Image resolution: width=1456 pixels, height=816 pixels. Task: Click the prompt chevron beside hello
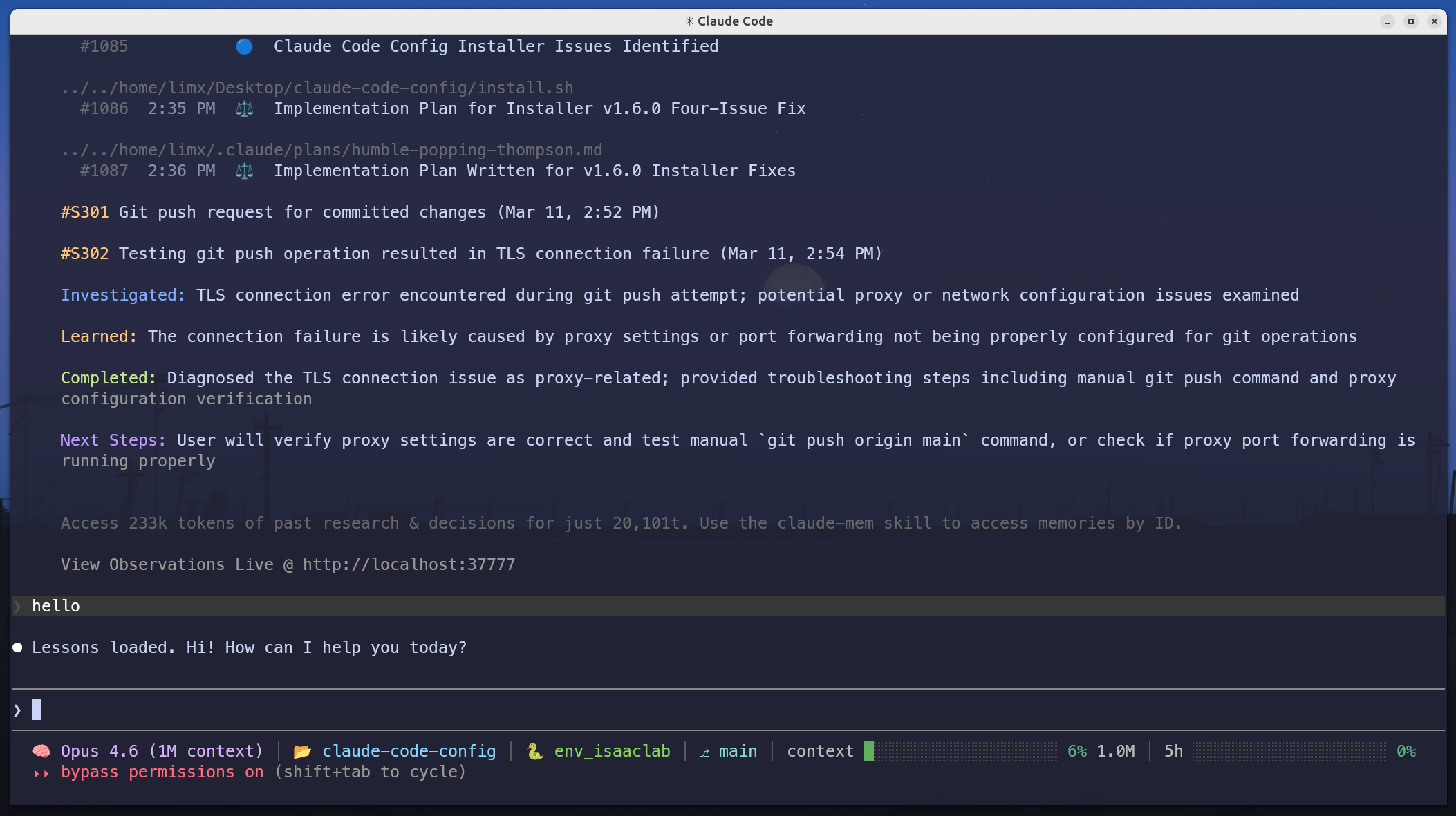tap(17, 606)
